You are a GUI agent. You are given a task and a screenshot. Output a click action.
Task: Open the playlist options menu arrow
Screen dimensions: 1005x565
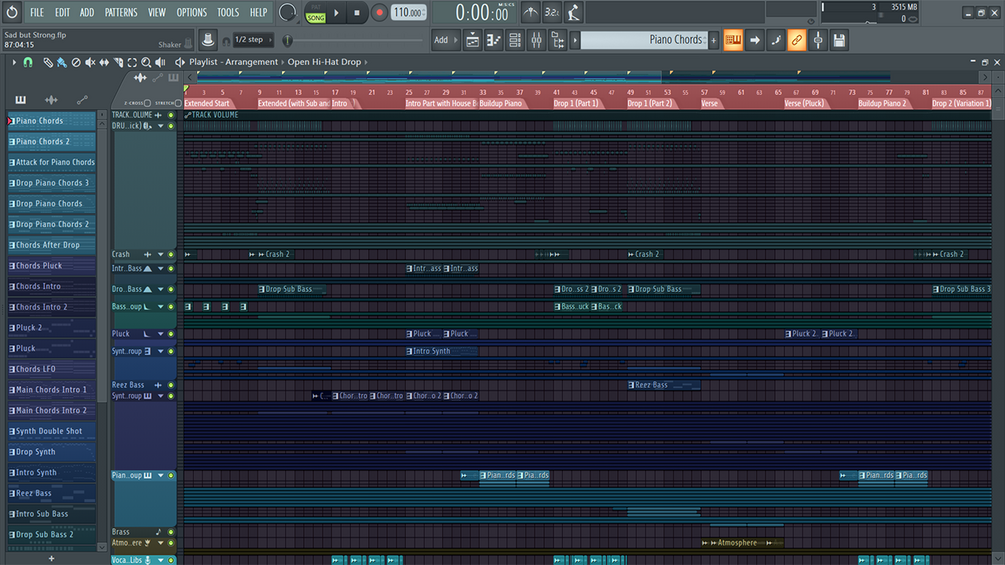point(13,62)
